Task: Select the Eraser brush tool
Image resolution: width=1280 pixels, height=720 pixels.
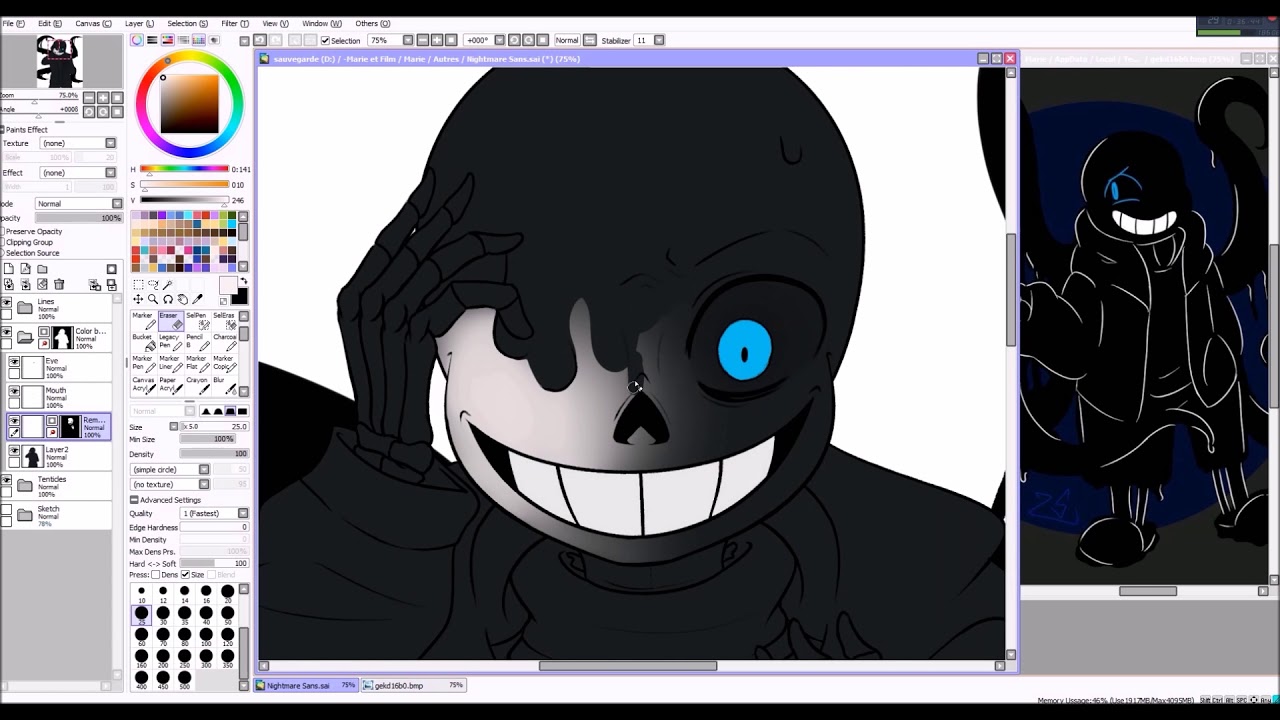Action: pos(169,321)
